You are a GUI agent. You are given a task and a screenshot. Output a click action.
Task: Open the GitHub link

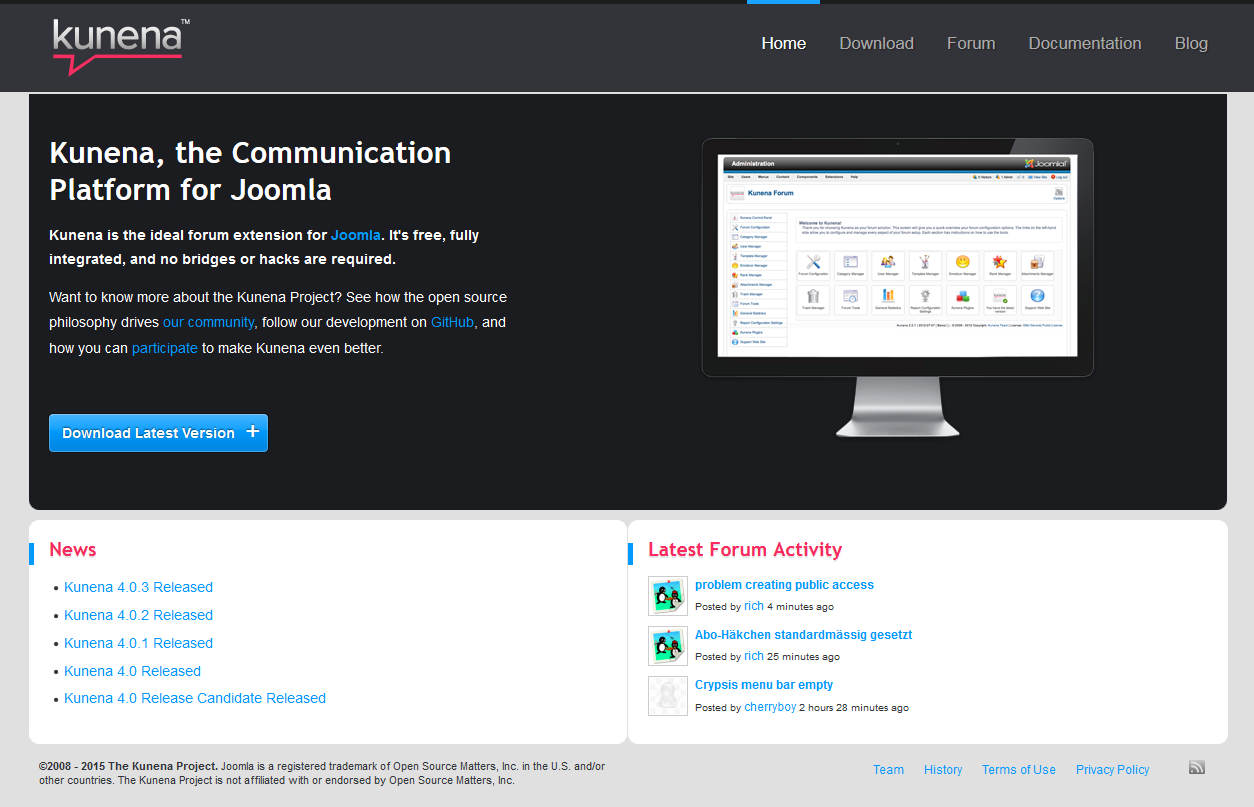[452, 322]
